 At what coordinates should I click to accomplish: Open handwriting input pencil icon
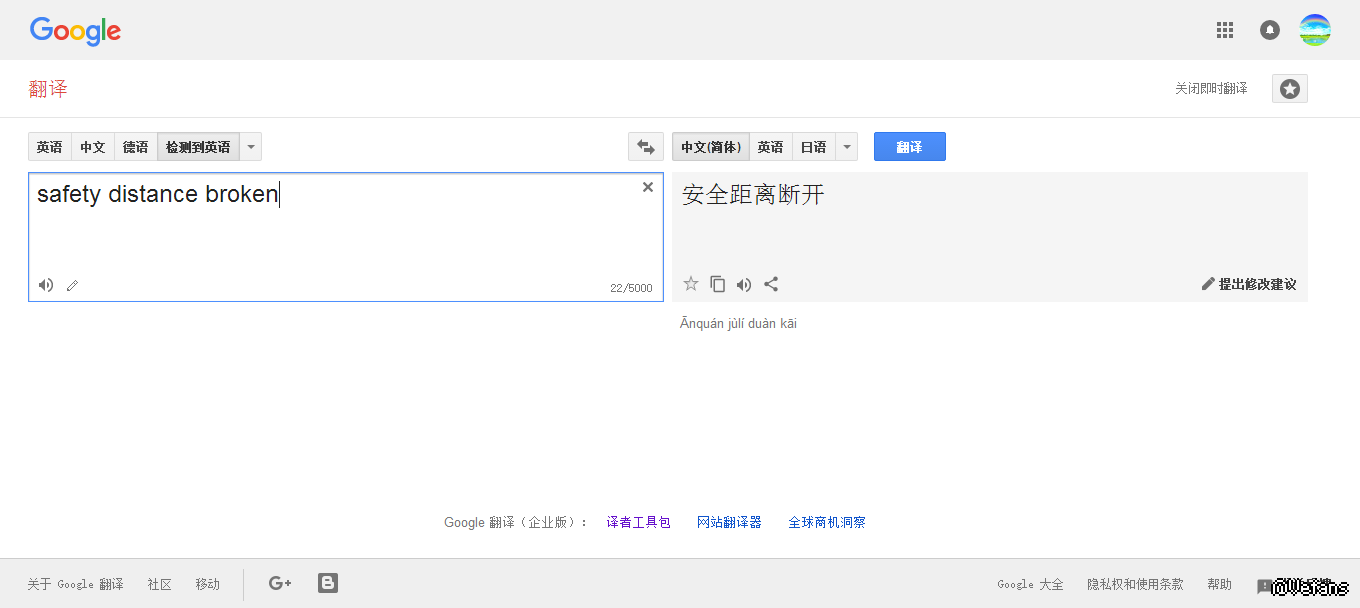tap(72, 286)
